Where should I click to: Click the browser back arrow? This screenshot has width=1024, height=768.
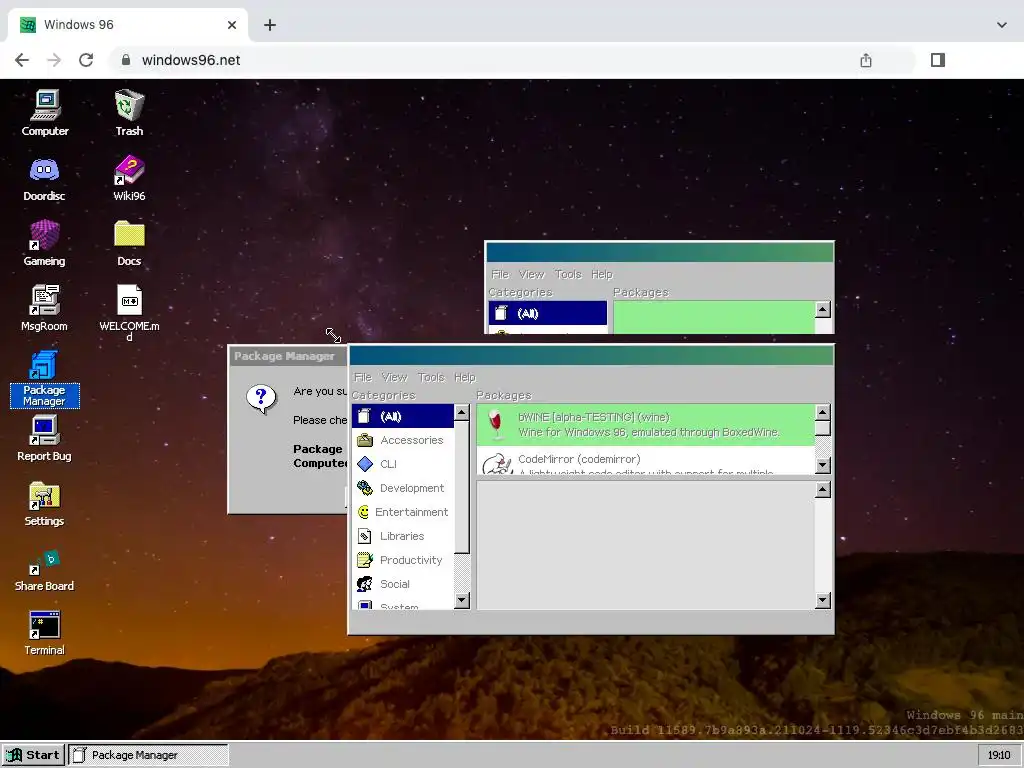[22, 60]
